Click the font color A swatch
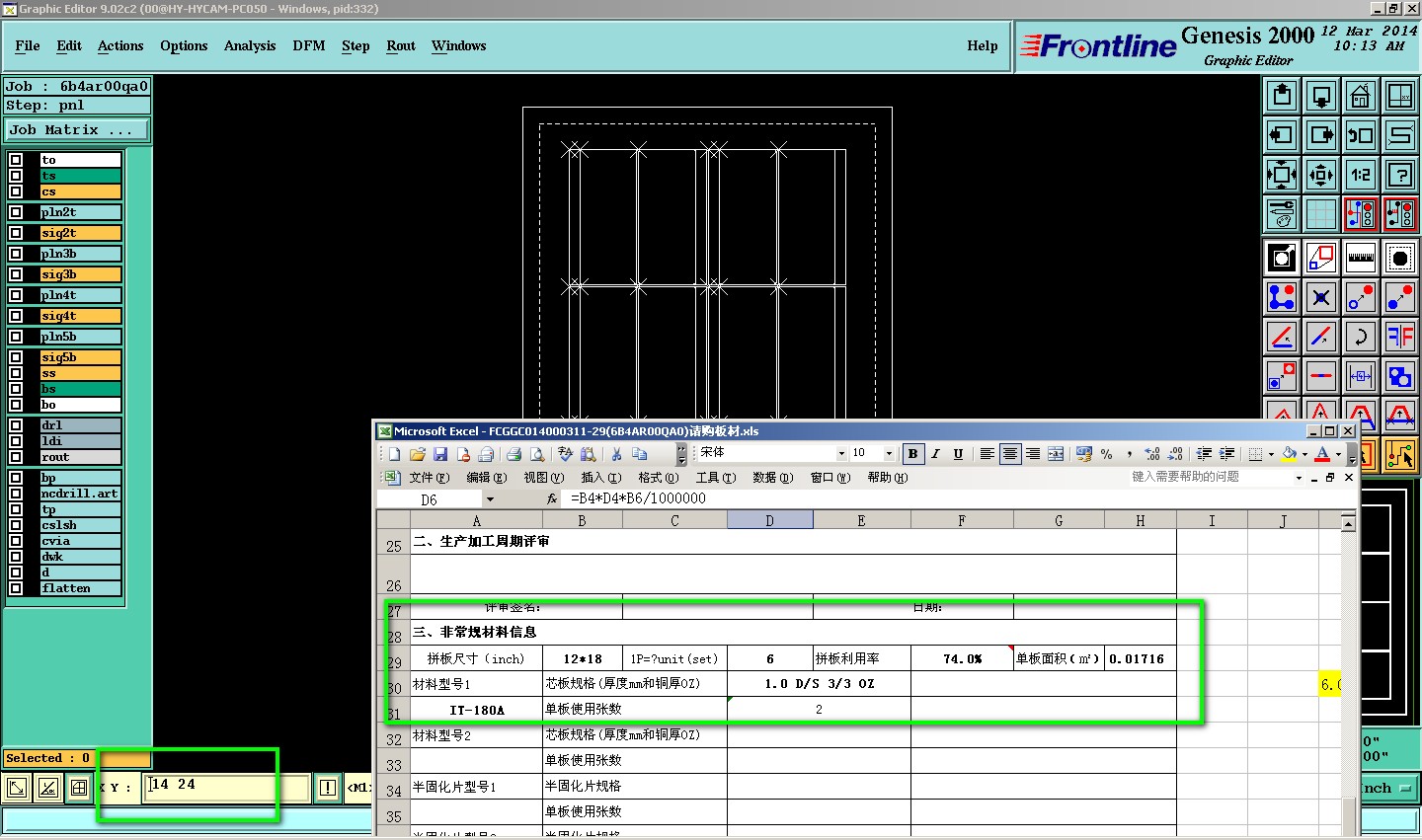 1322,454
